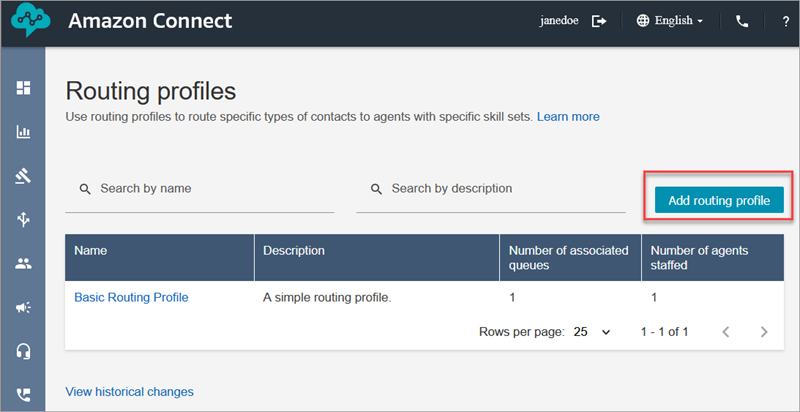800x412 pixels.
Task: Open the headset icon in sidebar
Action: (x=24, y=351)
